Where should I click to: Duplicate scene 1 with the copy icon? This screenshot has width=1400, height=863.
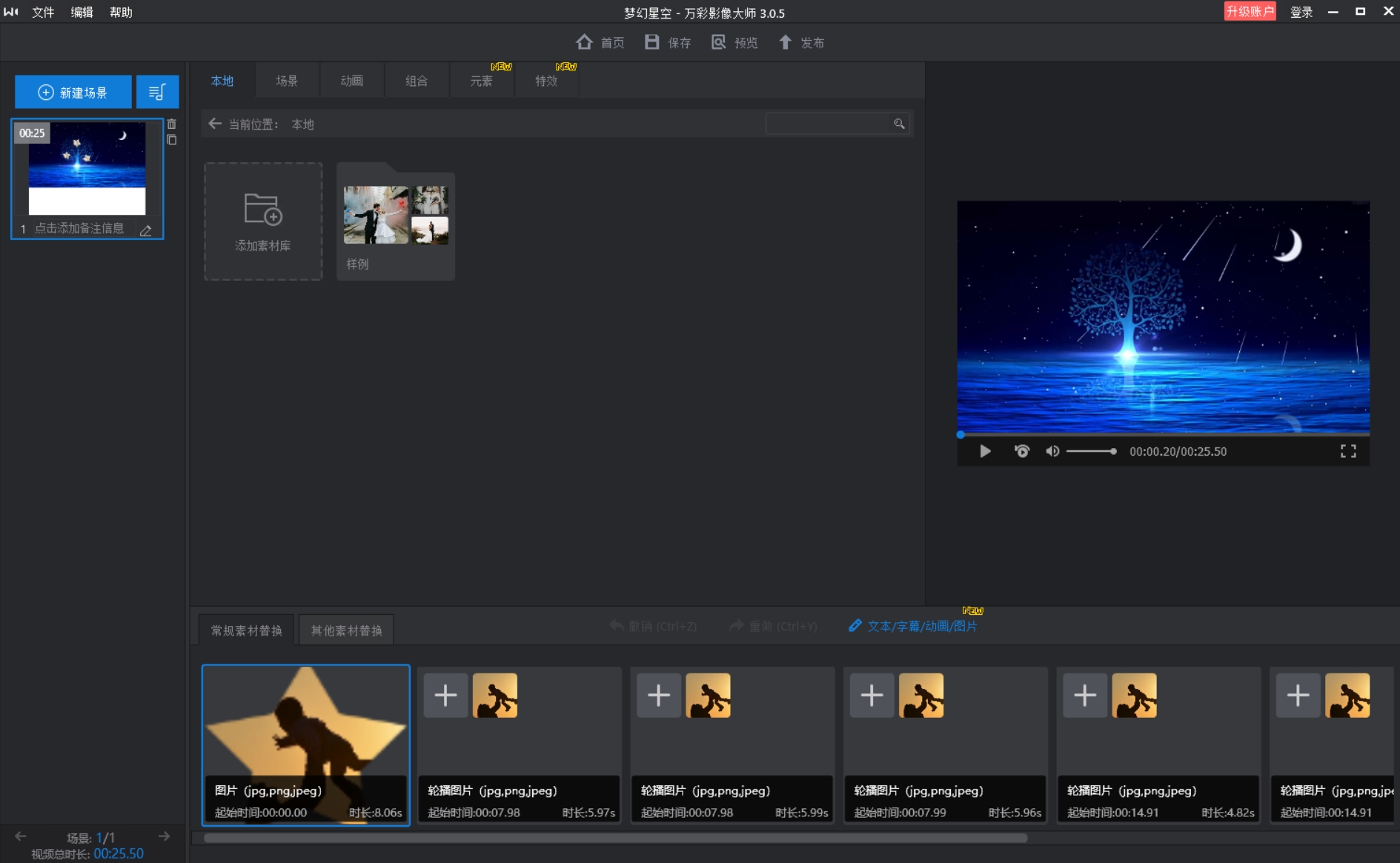(172, 140)
